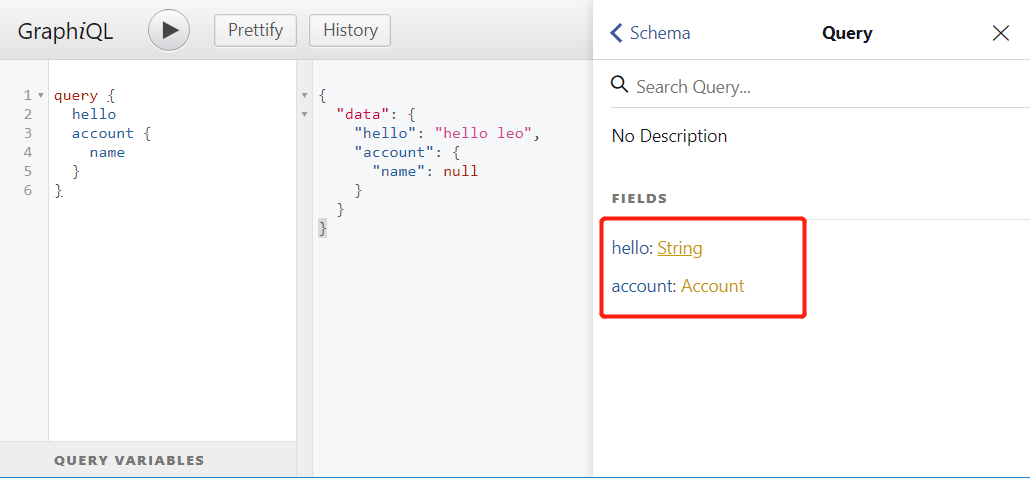Click the GraphiQL title logo
This screenshot has width=1030, height=478.
(x=65, y=31)
